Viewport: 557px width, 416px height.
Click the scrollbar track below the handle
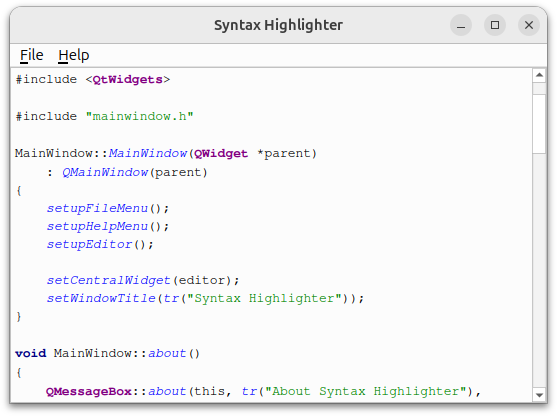tap(539, 271)
